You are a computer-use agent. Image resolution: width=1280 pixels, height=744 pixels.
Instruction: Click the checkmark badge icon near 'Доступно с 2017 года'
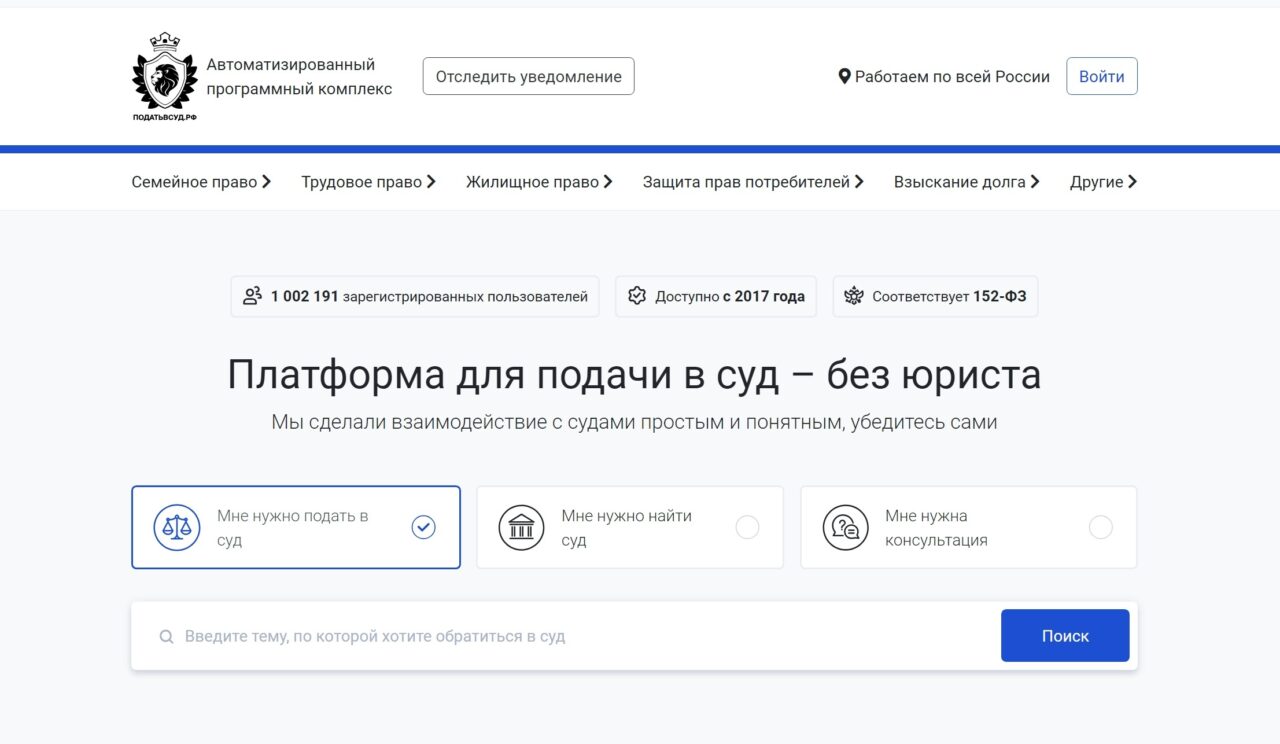637,296
